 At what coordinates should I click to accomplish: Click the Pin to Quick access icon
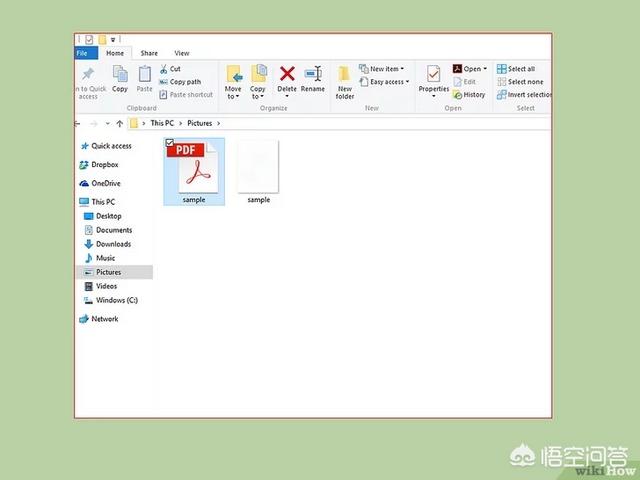click(x=88, y=74)
